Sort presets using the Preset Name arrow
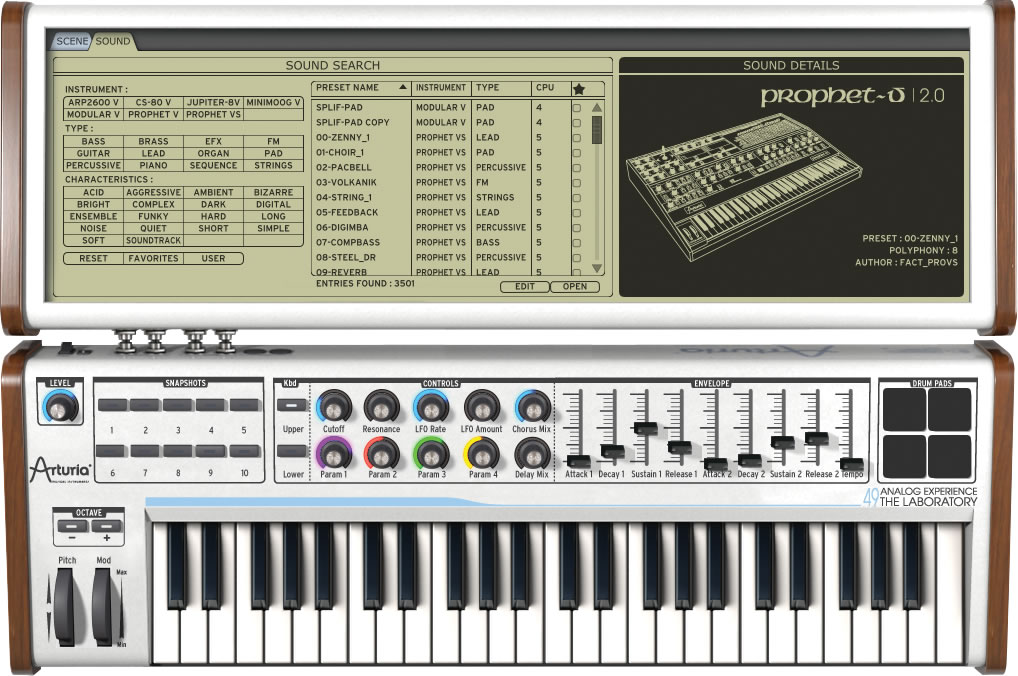 click(x=403, y=87)
